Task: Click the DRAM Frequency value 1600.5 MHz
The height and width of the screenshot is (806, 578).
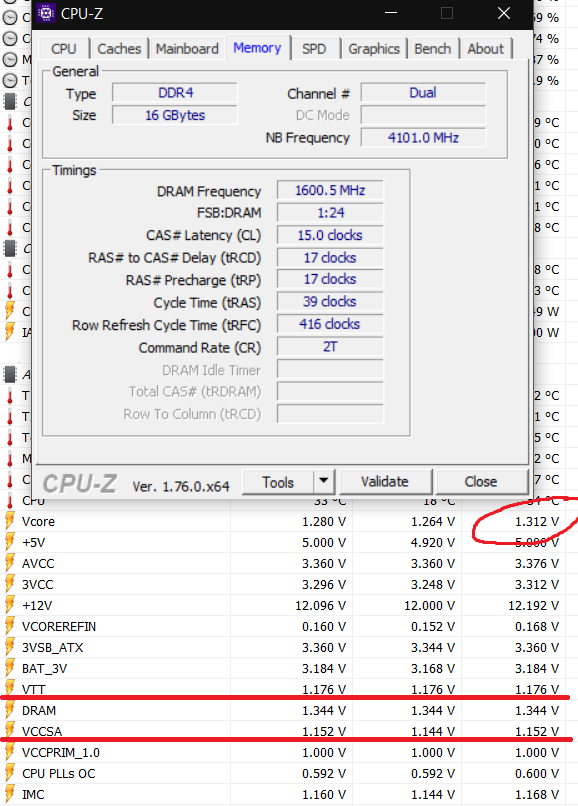Action: (x=330, y=190)
